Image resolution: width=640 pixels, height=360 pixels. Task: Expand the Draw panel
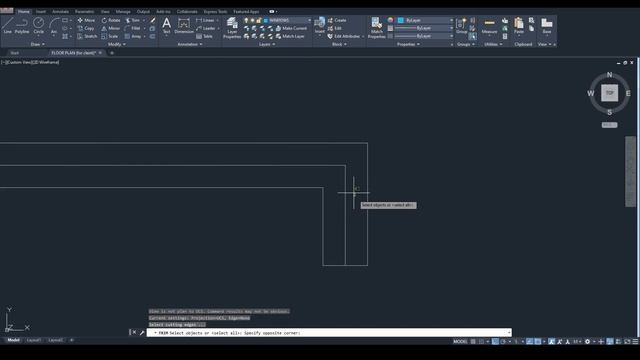pos(38,44)
